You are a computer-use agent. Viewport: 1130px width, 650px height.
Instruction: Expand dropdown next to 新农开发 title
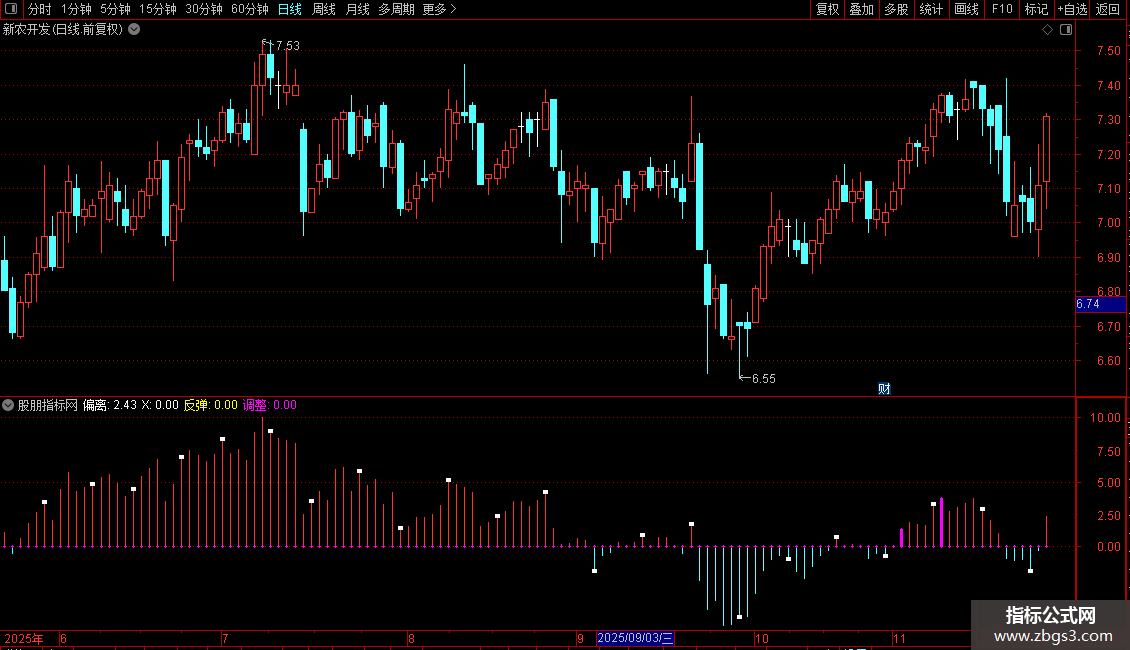pyautogui.click(x=134, y=30)
